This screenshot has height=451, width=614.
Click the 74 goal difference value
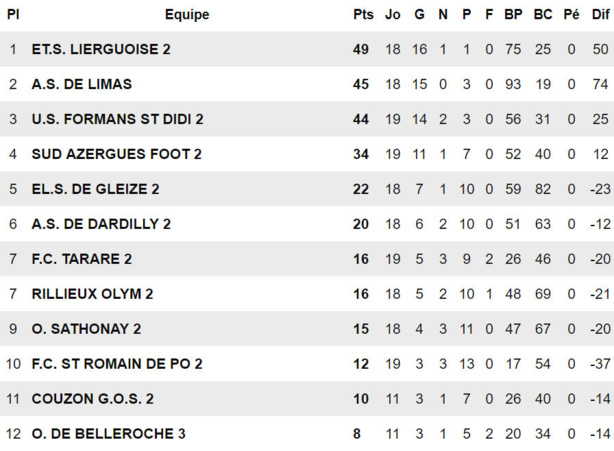(x=600, y=84)
